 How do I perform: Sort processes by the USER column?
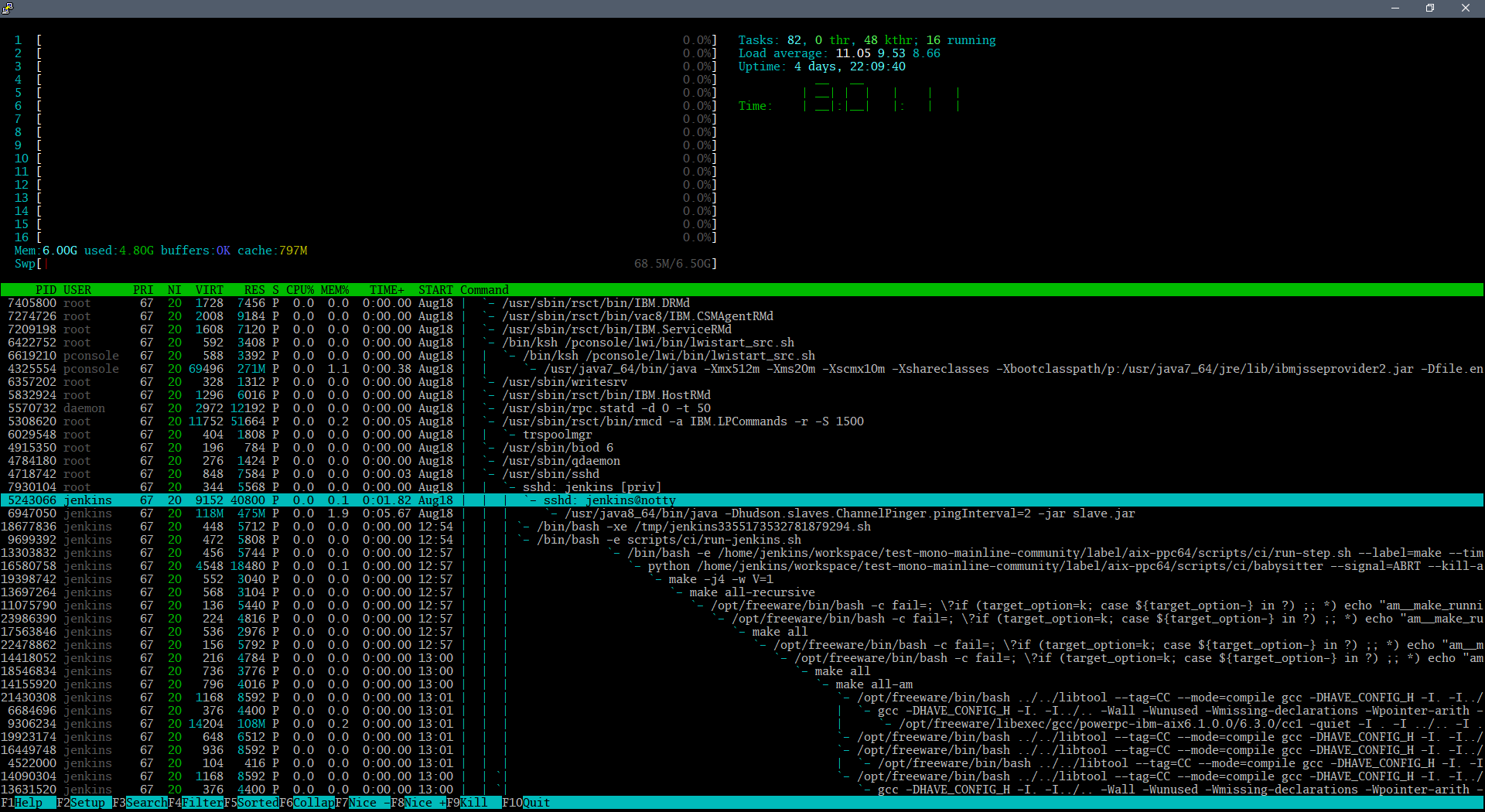click(x=77, y=289)
